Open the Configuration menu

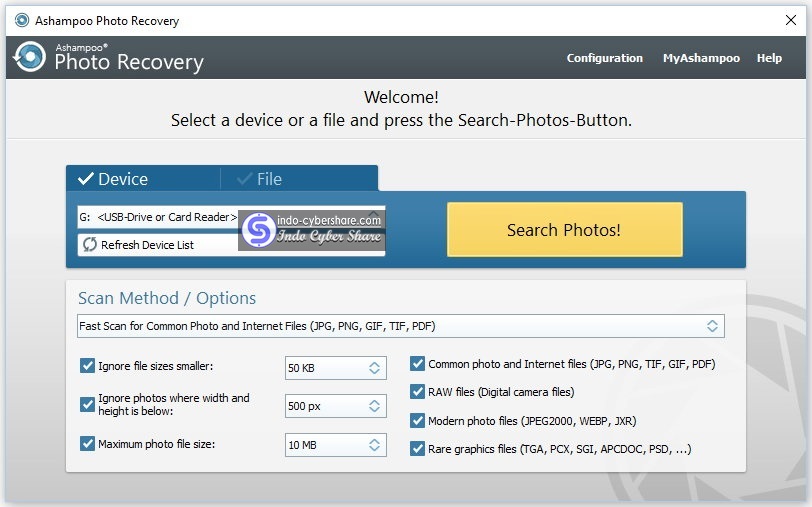coord(604,58)
